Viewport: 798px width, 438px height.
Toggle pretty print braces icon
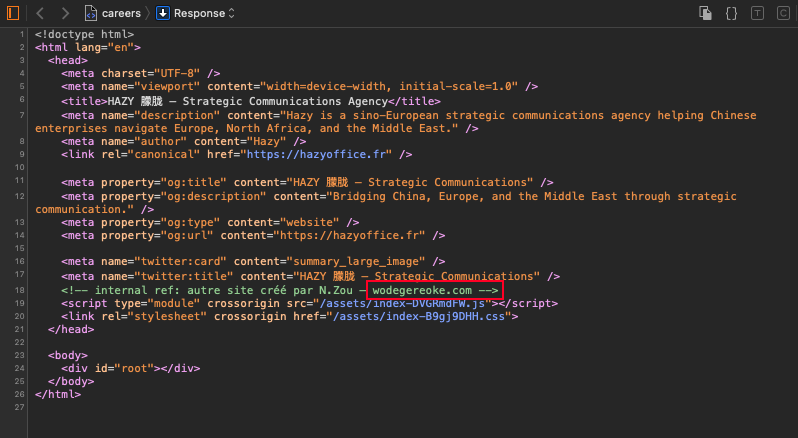(731, 13)
